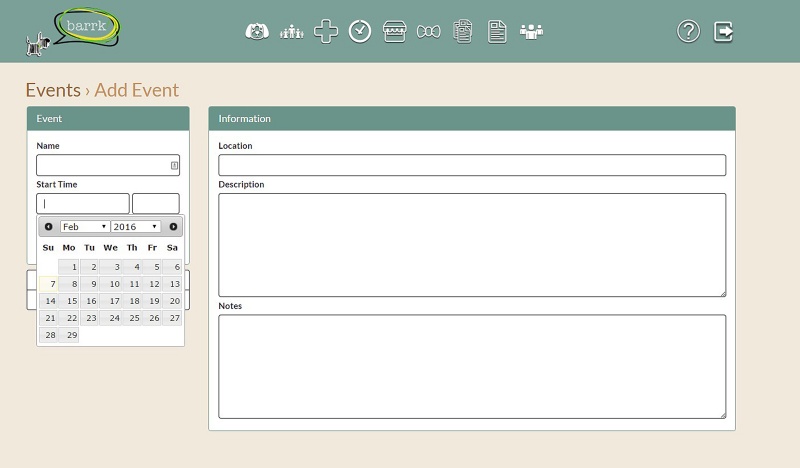Select February 4 in the calendar
Image resolution: width=800 pixels, height=468 pixels.
click(132, 267)
